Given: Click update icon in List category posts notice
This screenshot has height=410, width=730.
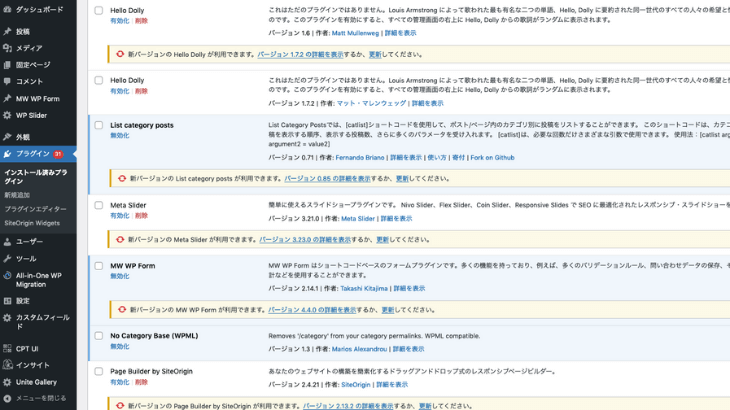Looking at the screenshot, I should [122, 178].
